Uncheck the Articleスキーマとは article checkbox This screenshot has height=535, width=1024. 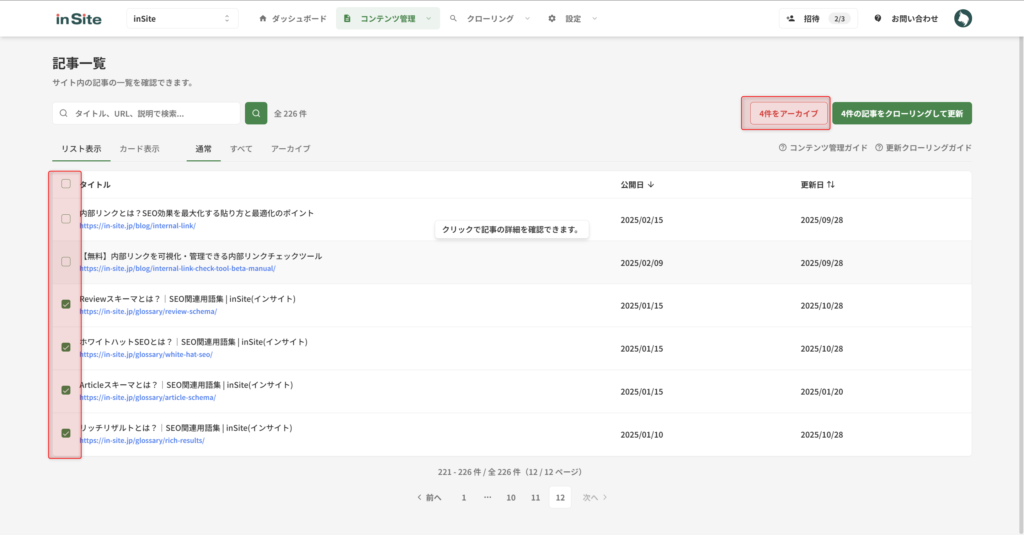click(66, 390)
